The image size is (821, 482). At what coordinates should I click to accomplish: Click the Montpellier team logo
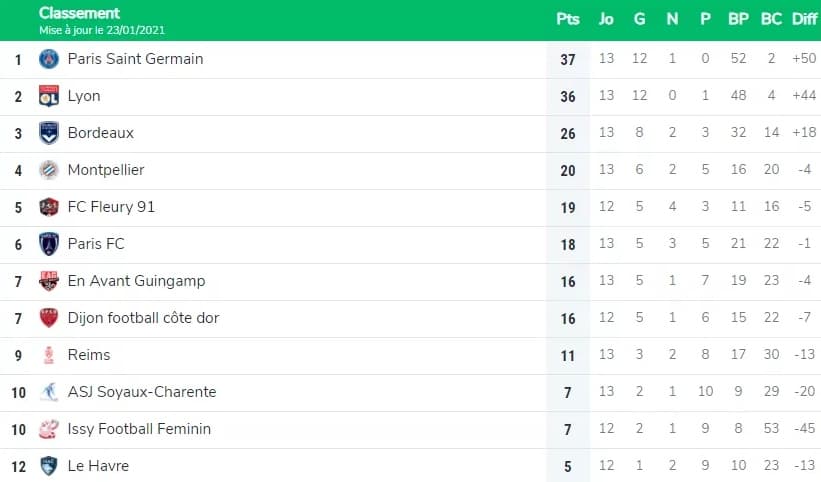click(49, 170)
